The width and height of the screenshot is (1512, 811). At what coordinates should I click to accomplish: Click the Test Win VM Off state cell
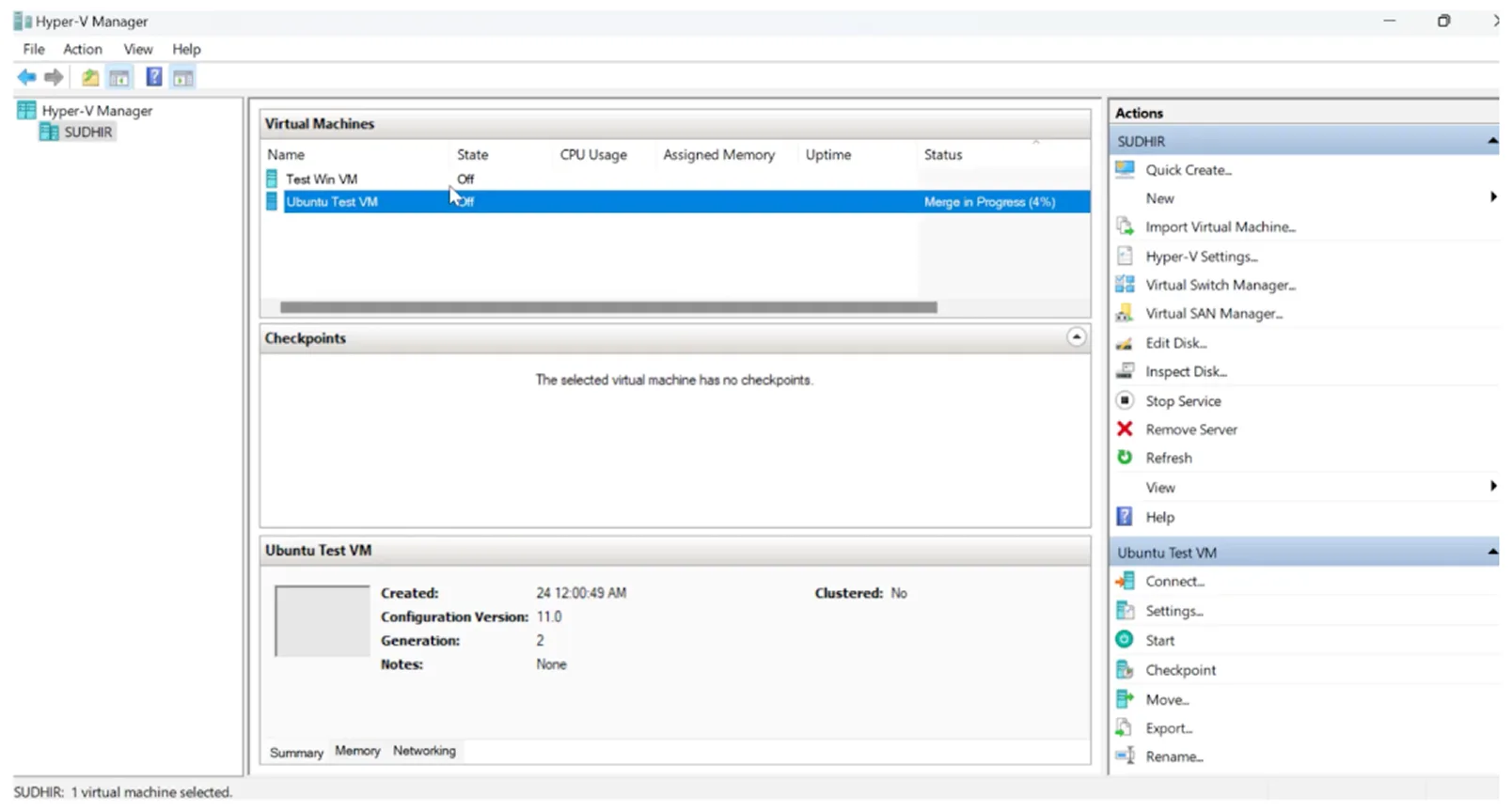tap(465, 179)
